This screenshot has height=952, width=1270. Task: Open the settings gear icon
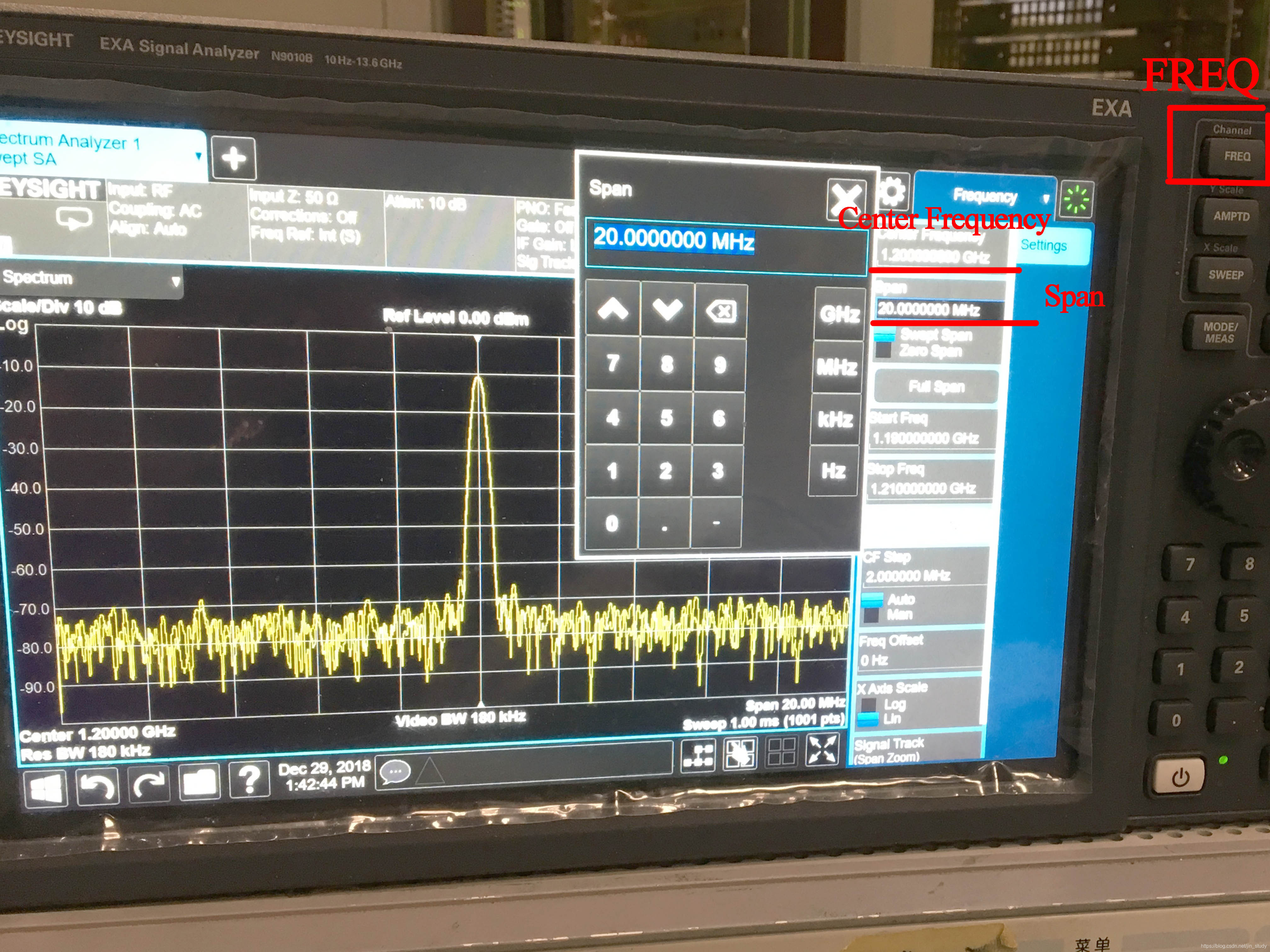(x=892, y=191)
